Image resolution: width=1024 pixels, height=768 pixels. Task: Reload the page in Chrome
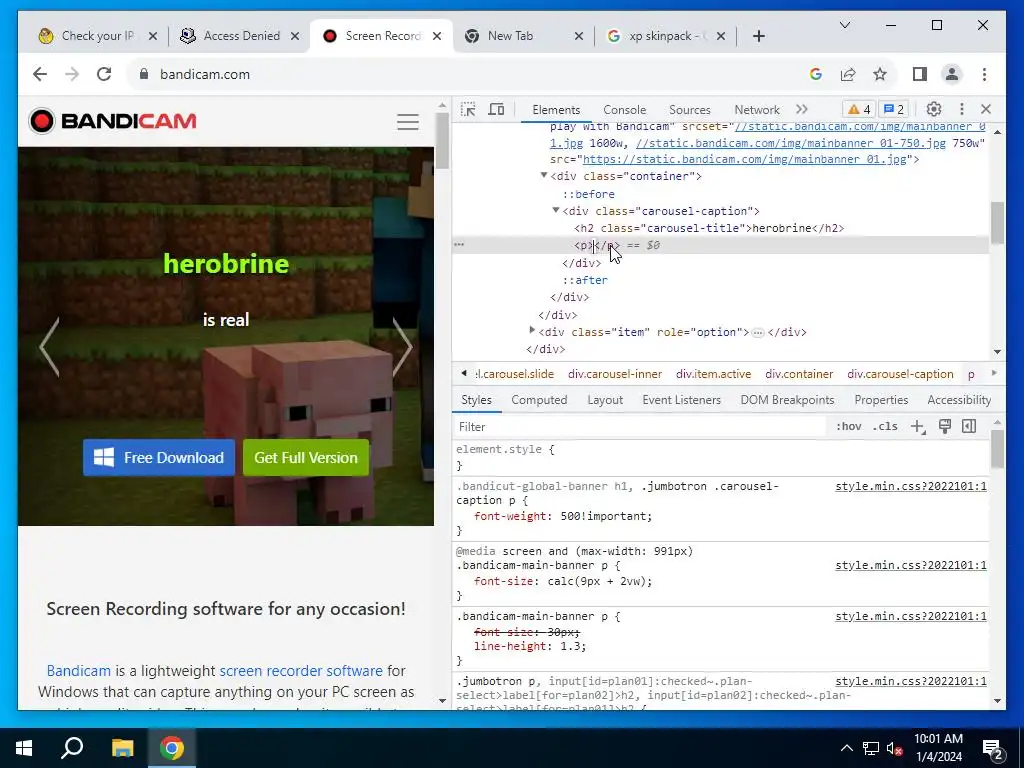click(x=104, y=74)
